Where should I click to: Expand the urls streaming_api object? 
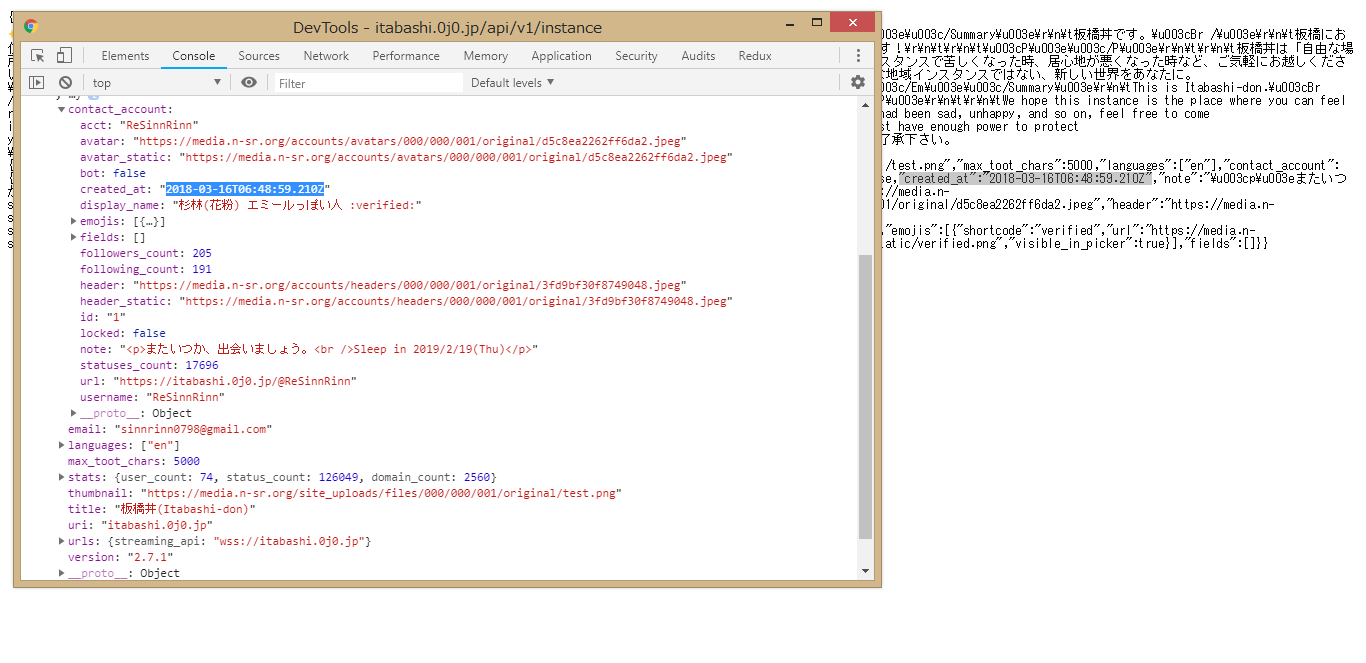pos(61,541)
